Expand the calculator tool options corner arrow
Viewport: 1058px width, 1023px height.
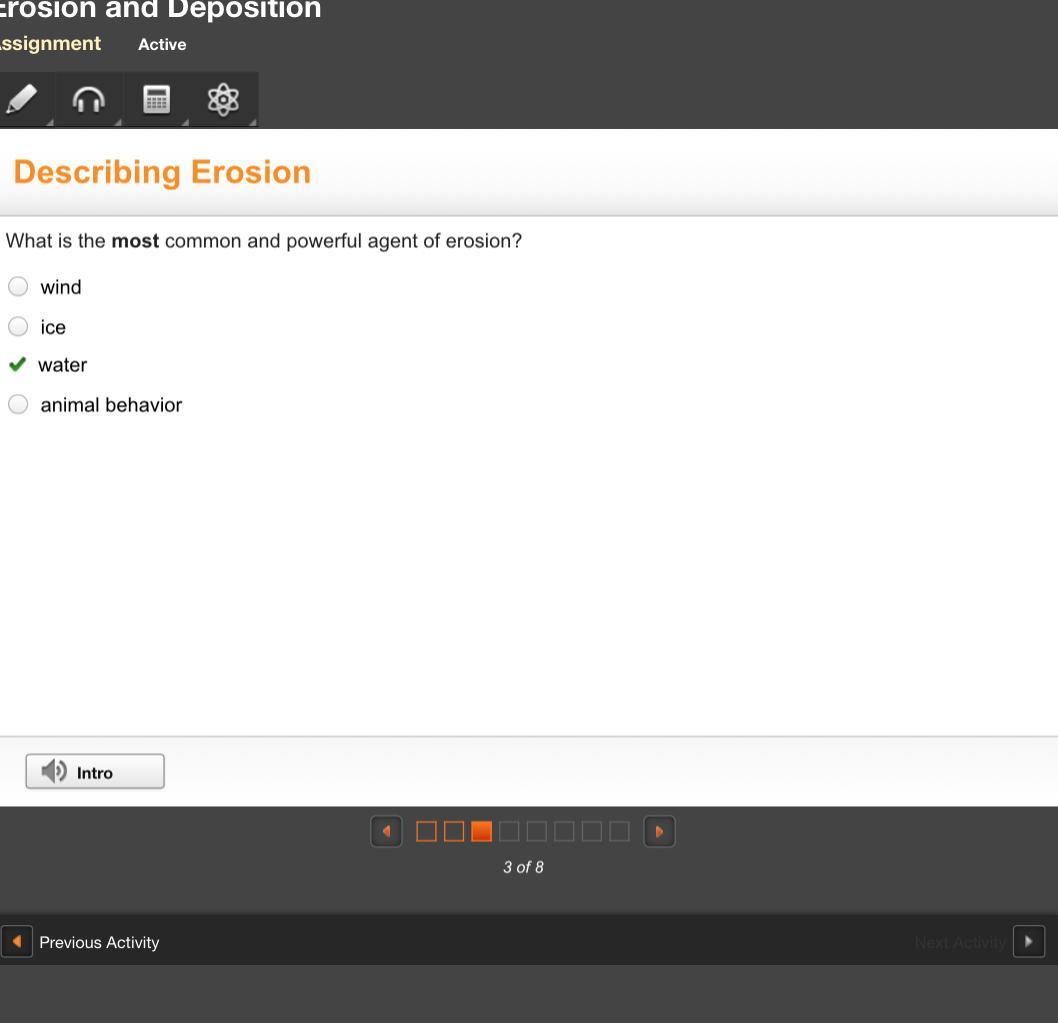coord(185,122)
